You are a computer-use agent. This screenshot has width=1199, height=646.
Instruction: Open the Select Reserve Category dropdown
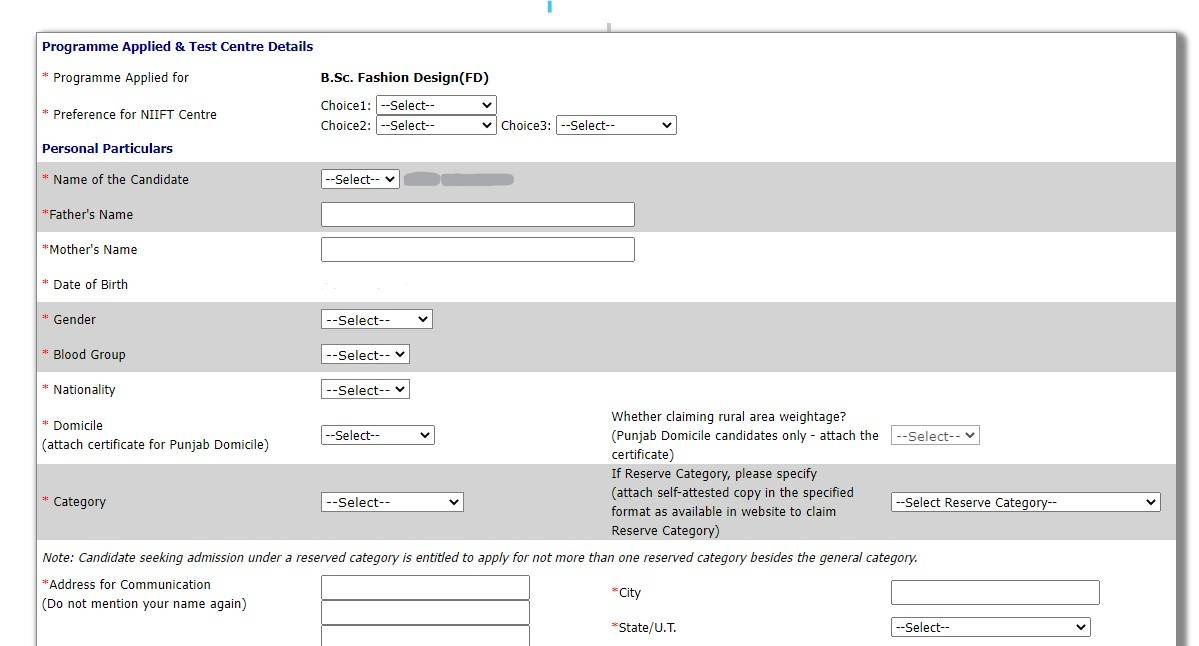coord(1024,501)
